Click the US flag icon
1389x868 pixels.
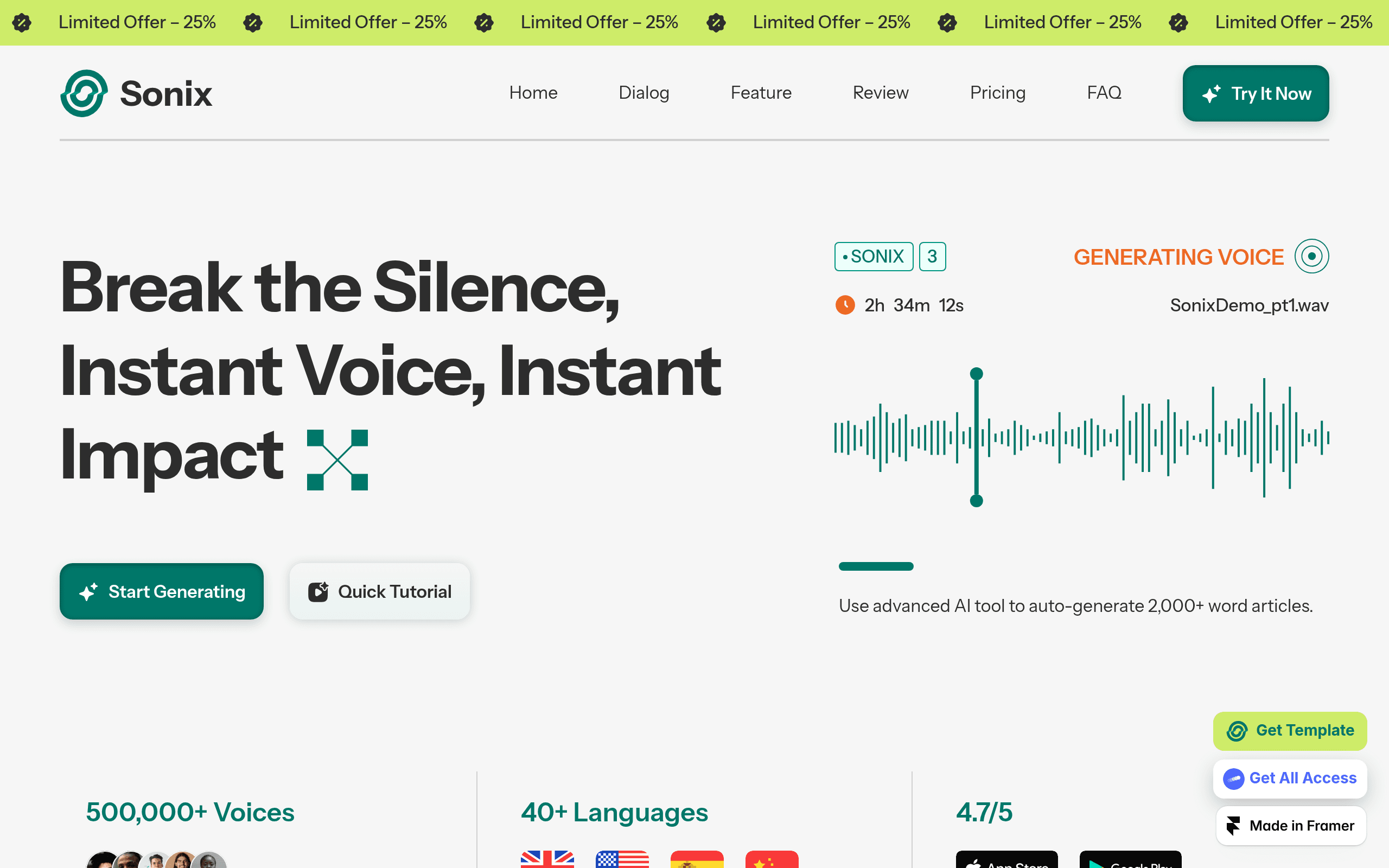coord(622,859)
